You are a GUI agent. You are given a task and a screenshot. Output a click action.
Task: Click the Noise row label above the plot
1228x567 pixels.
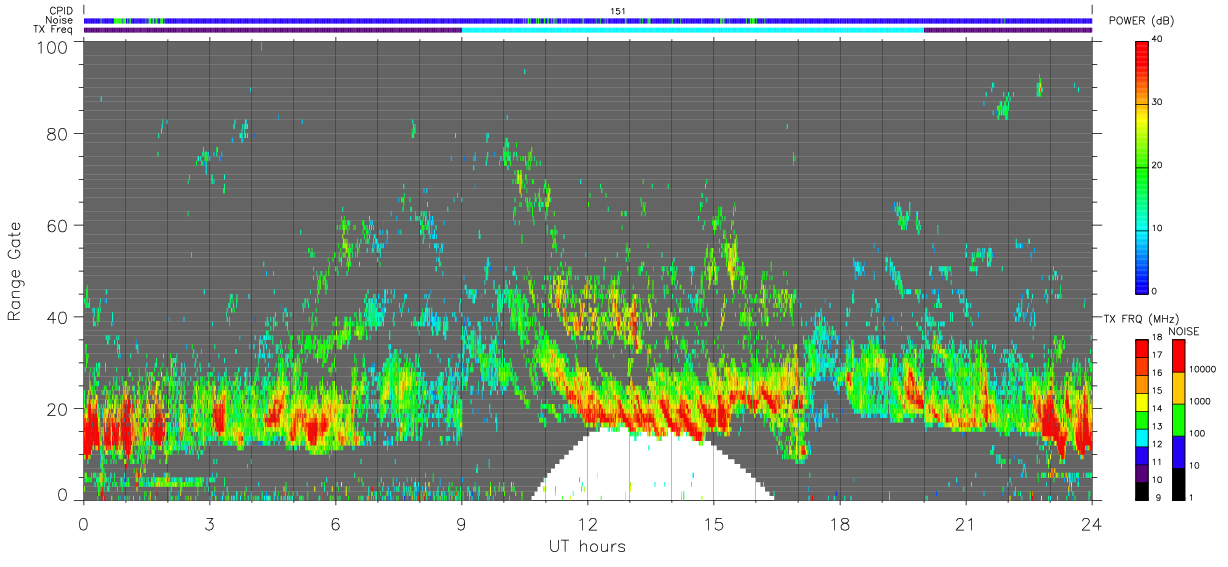point(60,20)
